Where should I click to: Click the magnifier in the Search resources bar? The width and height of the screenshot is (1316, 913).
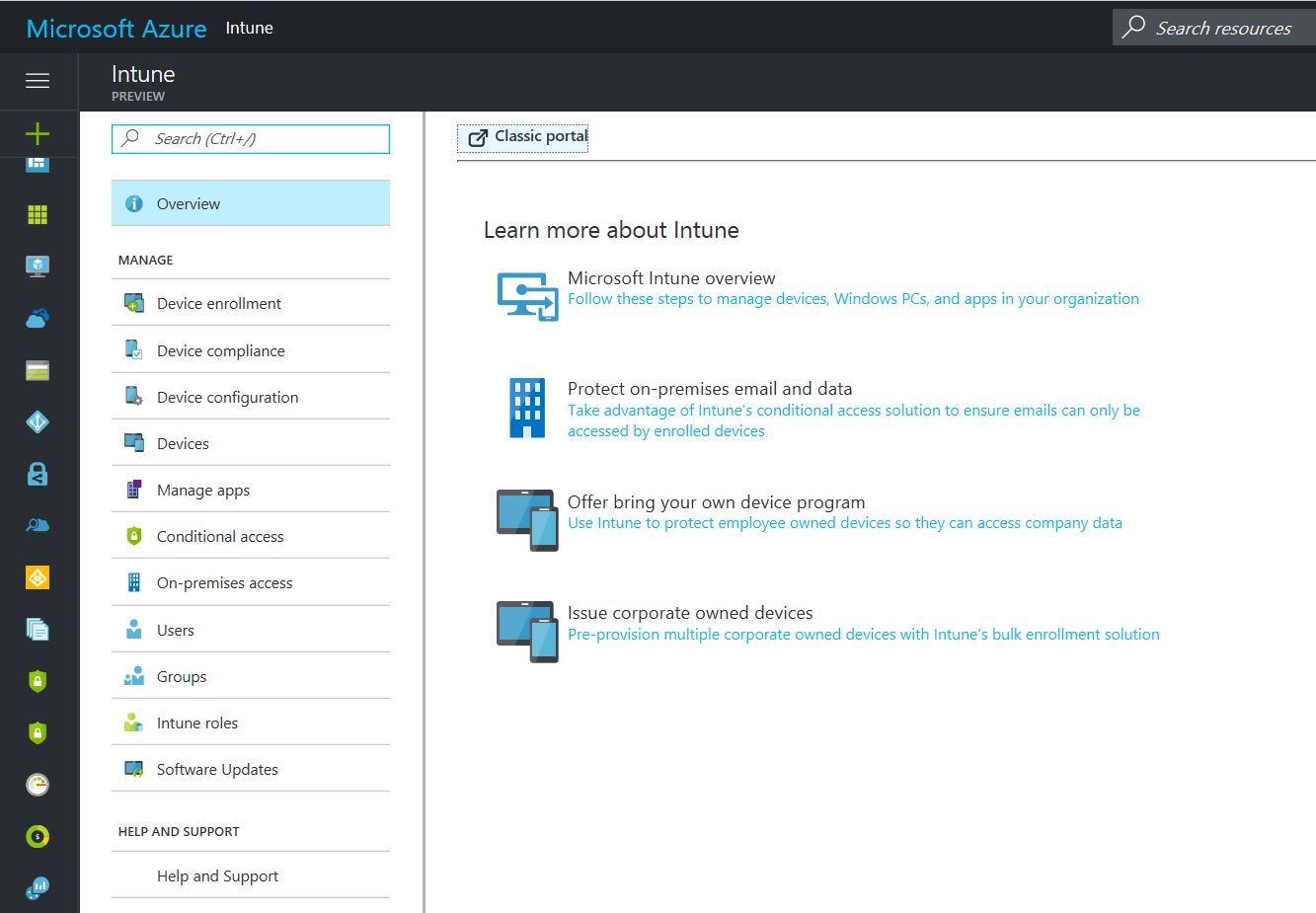click(x=1131, y=27)
